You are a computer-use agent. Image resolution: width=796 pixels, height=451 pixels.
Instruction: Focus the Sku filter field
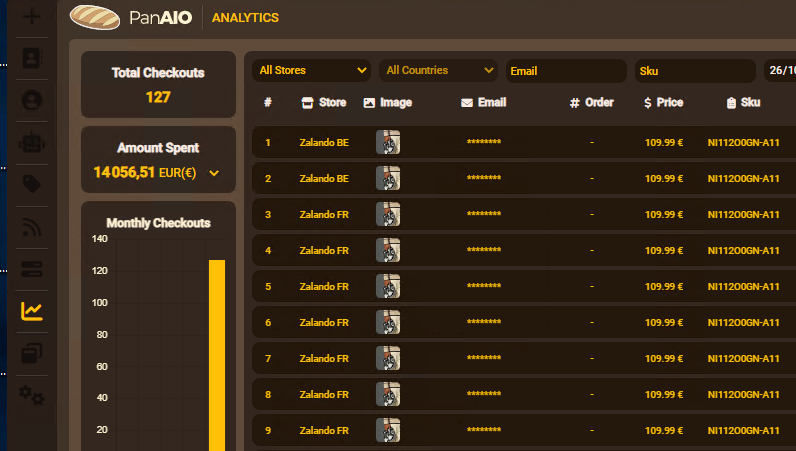point(695,71)
